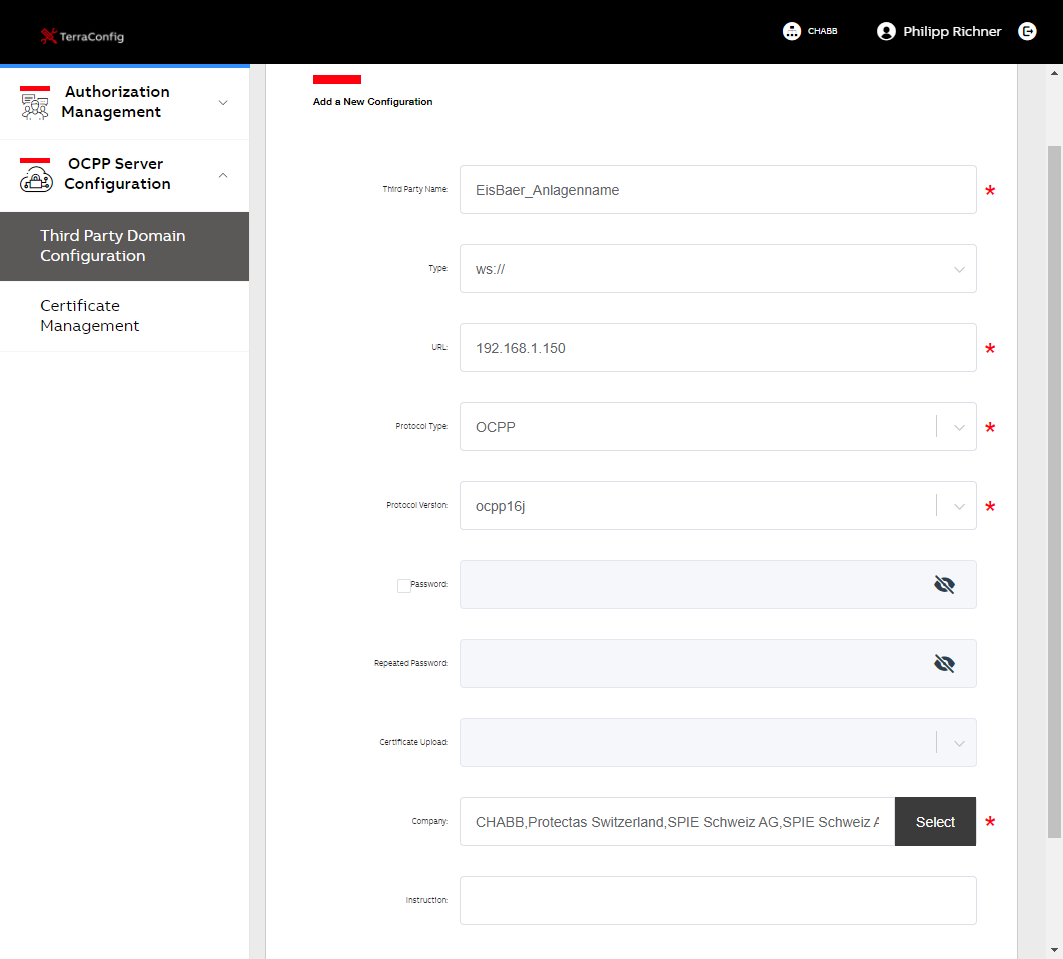Open the CHABB company icon
1063x959 pixels.
pyautogui.click(x=791, y=31)
